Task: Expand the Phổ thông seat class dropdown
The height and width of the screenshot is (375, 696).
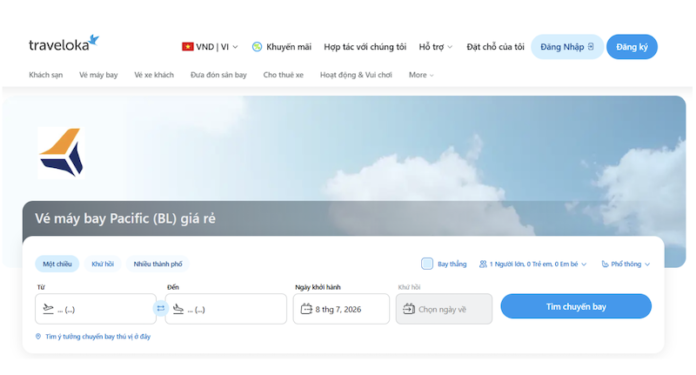Action: [x=625, y=264]
